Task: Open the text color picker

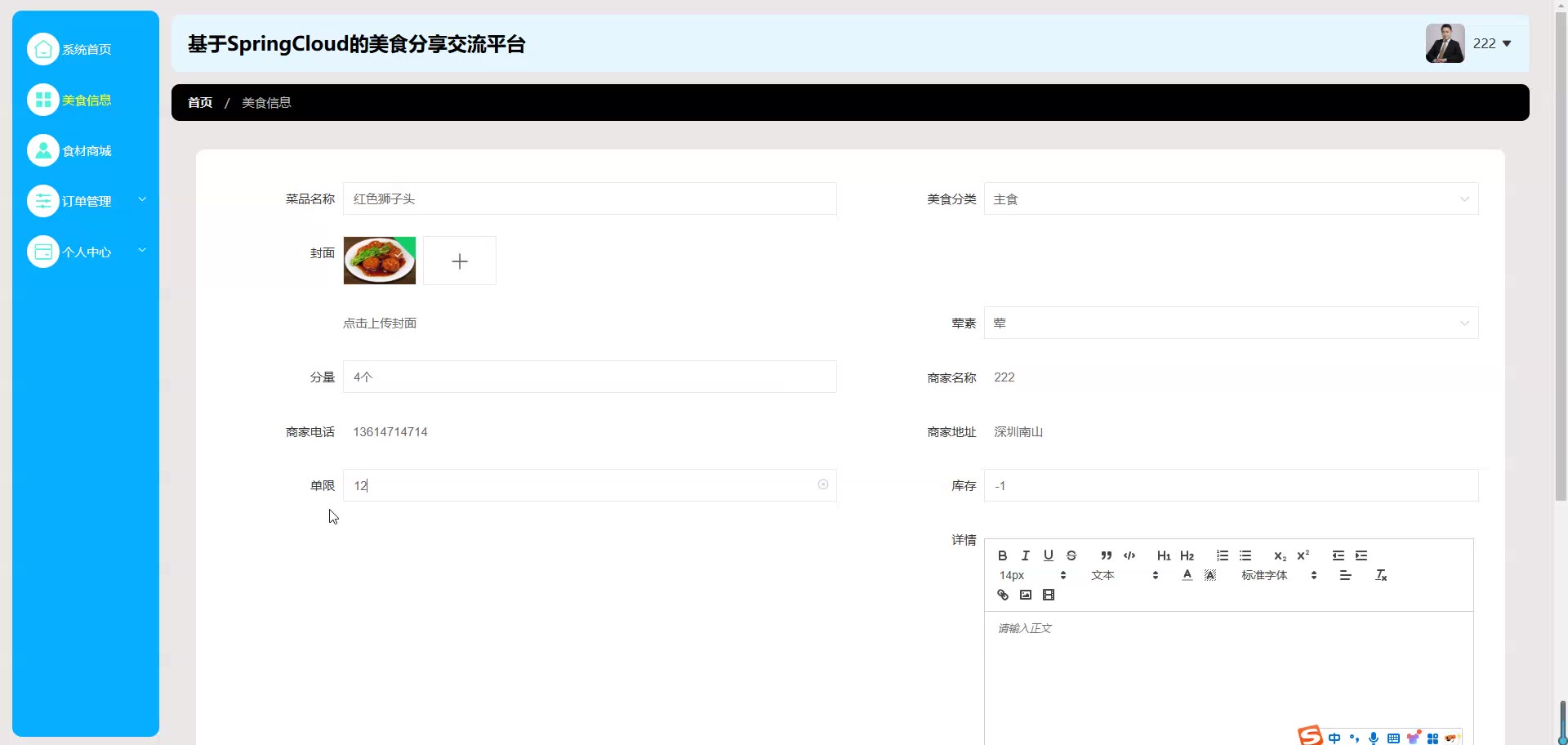Action: pyautogui.click(x=1187, y=575)
